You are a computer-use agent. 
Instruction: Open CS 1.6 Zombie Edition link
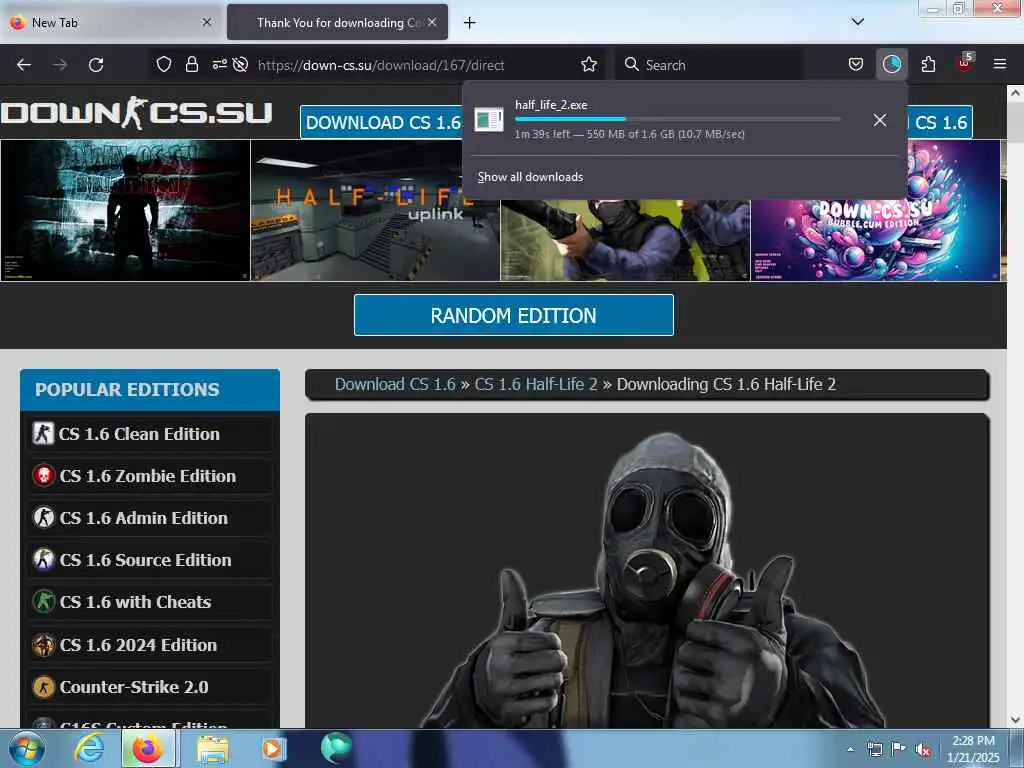click(x=148, y=476)
